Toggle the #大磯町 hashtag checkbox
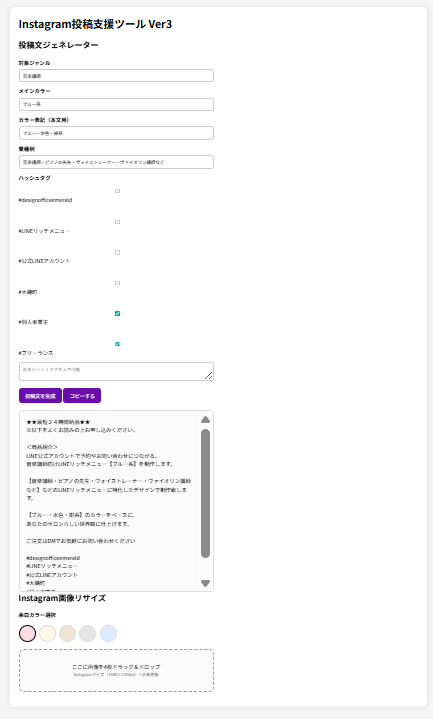This screenshot has height=719, width=433. [x=117, y=283]
